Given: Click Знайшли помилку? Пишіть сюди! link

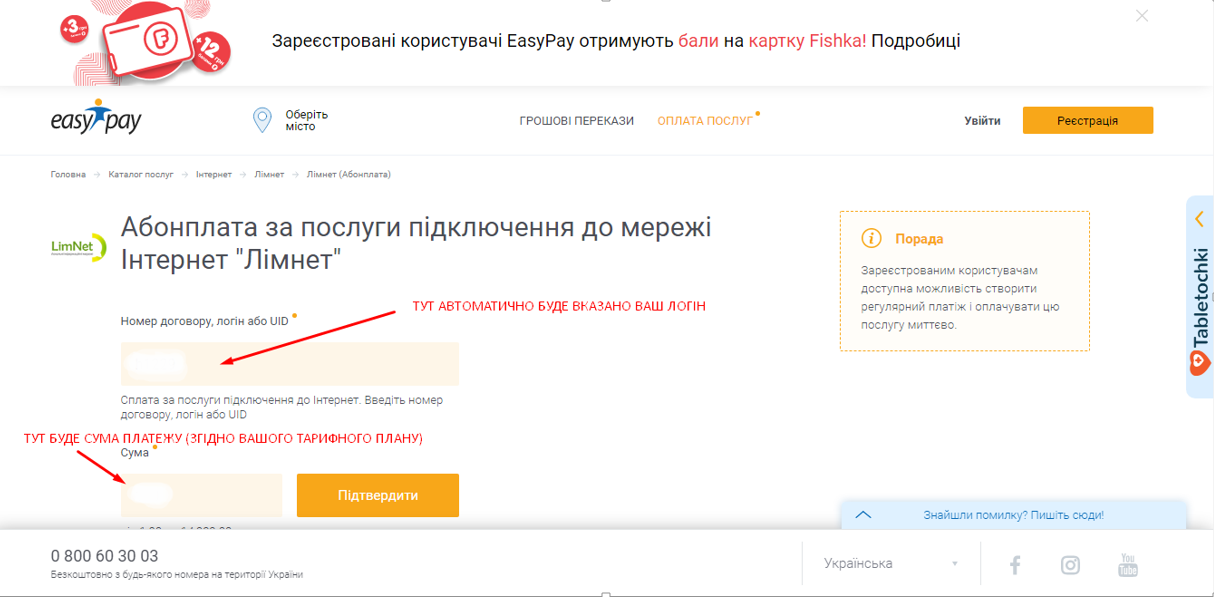Looking at the screenshot, I should tap(1013, 515).
